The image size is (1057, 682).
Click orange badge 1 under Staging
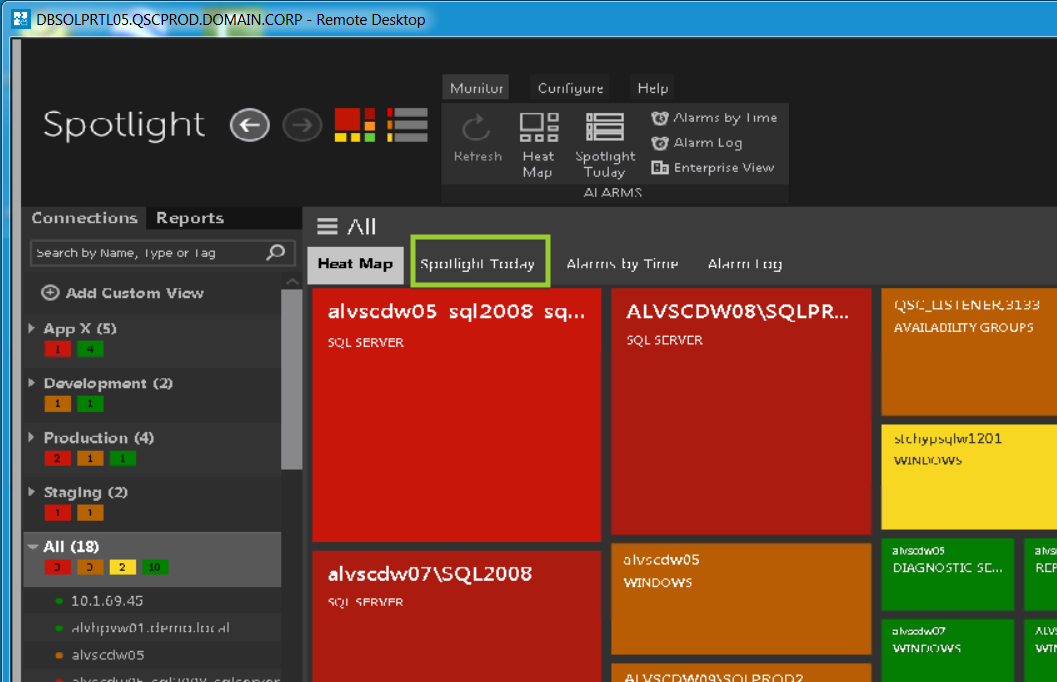click(x=90, y=513)
